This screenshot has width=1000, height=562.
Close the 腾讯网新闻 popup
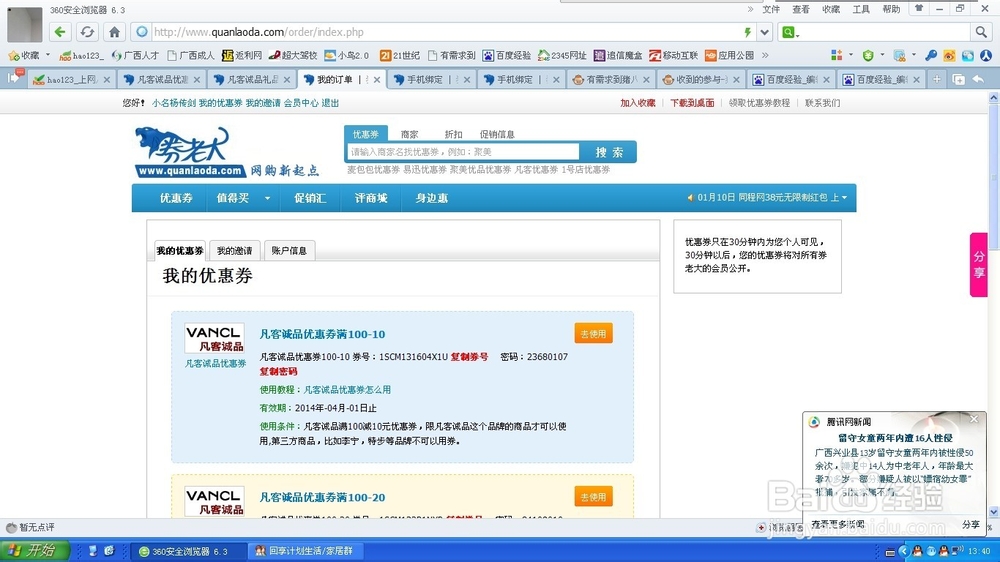(x=974, y=418)
